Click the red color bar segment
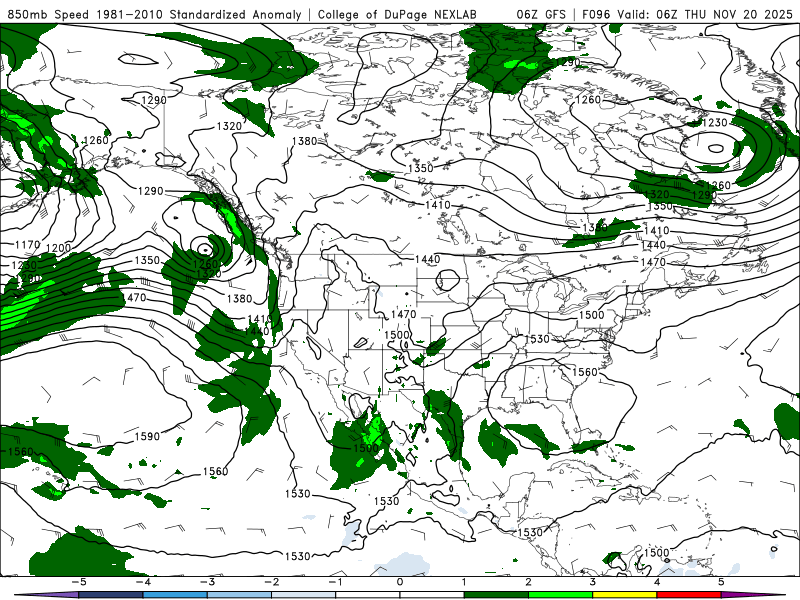Viewport: 800px width, 600px height. tap(689, 595)
